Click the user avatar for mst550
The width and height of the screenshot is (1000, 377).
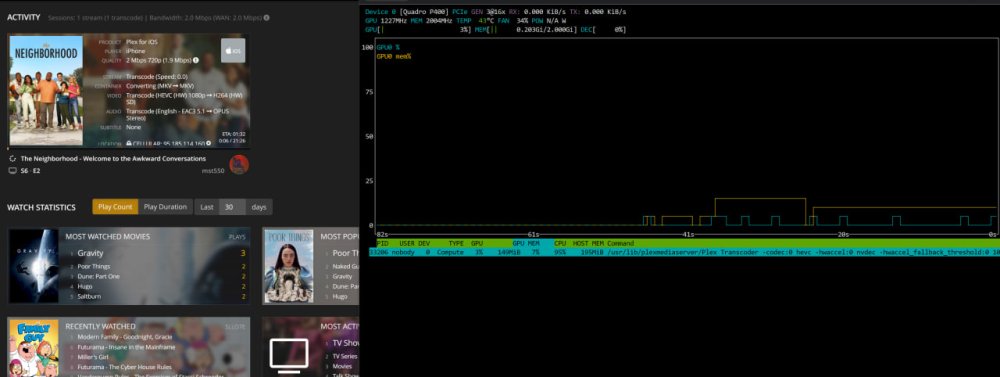(x=239, y=165)
